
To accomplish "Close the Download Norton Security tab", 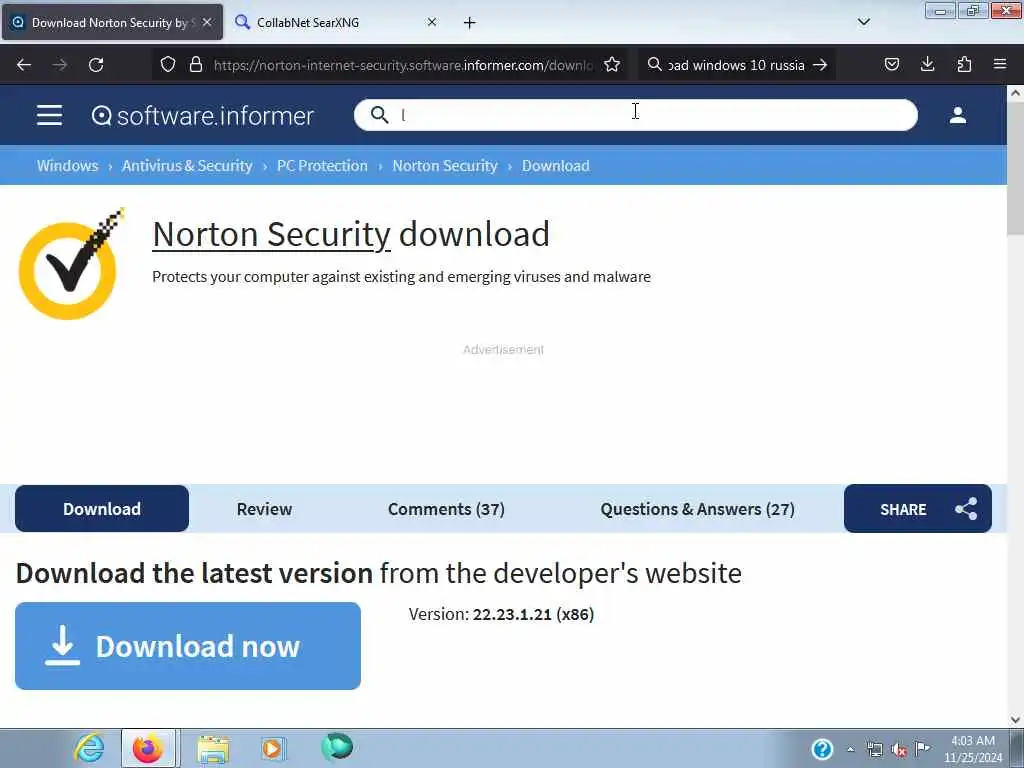I will [x=207, y=22].
